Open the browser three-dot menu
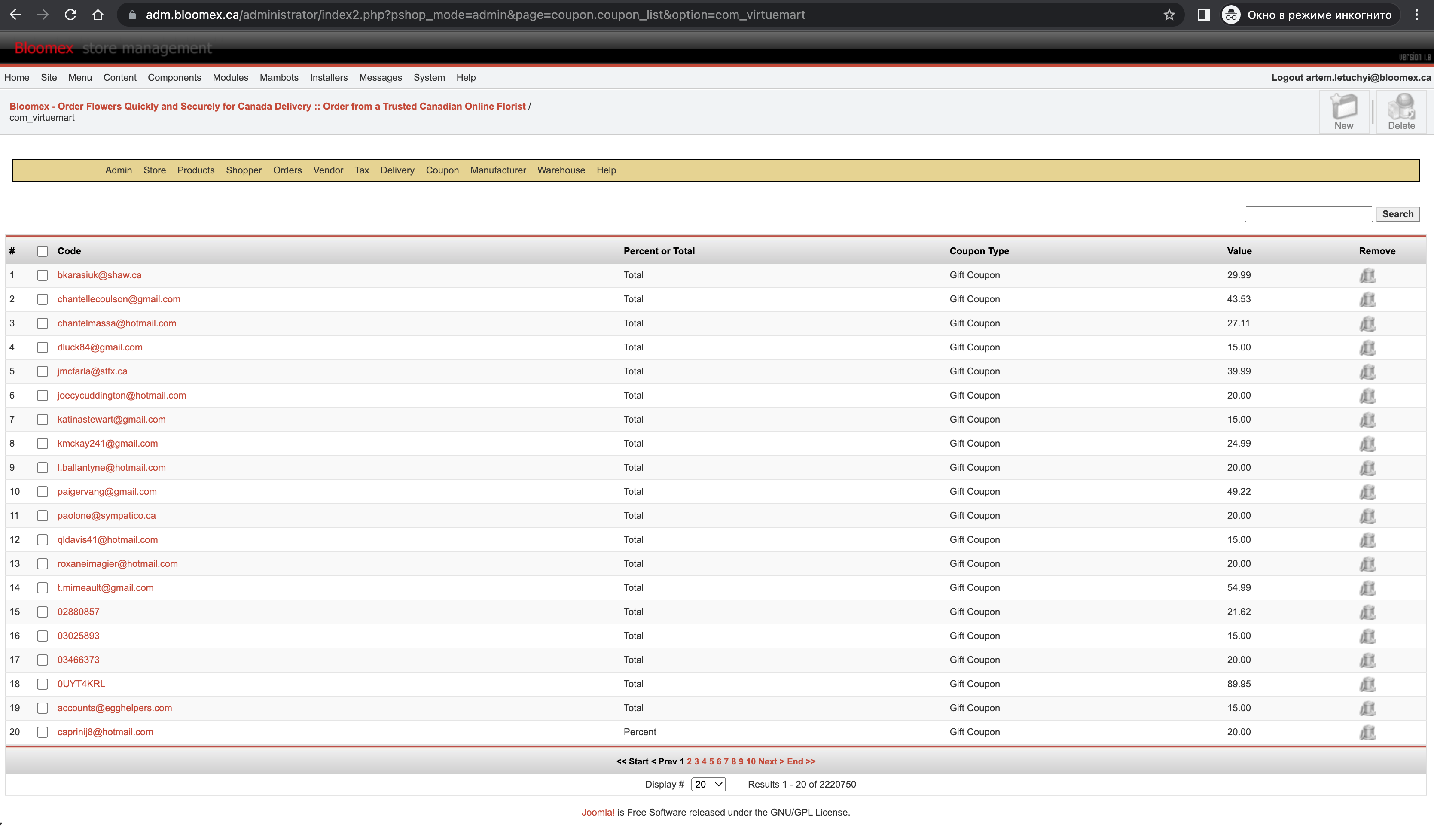 click(x=1416, y=15)
